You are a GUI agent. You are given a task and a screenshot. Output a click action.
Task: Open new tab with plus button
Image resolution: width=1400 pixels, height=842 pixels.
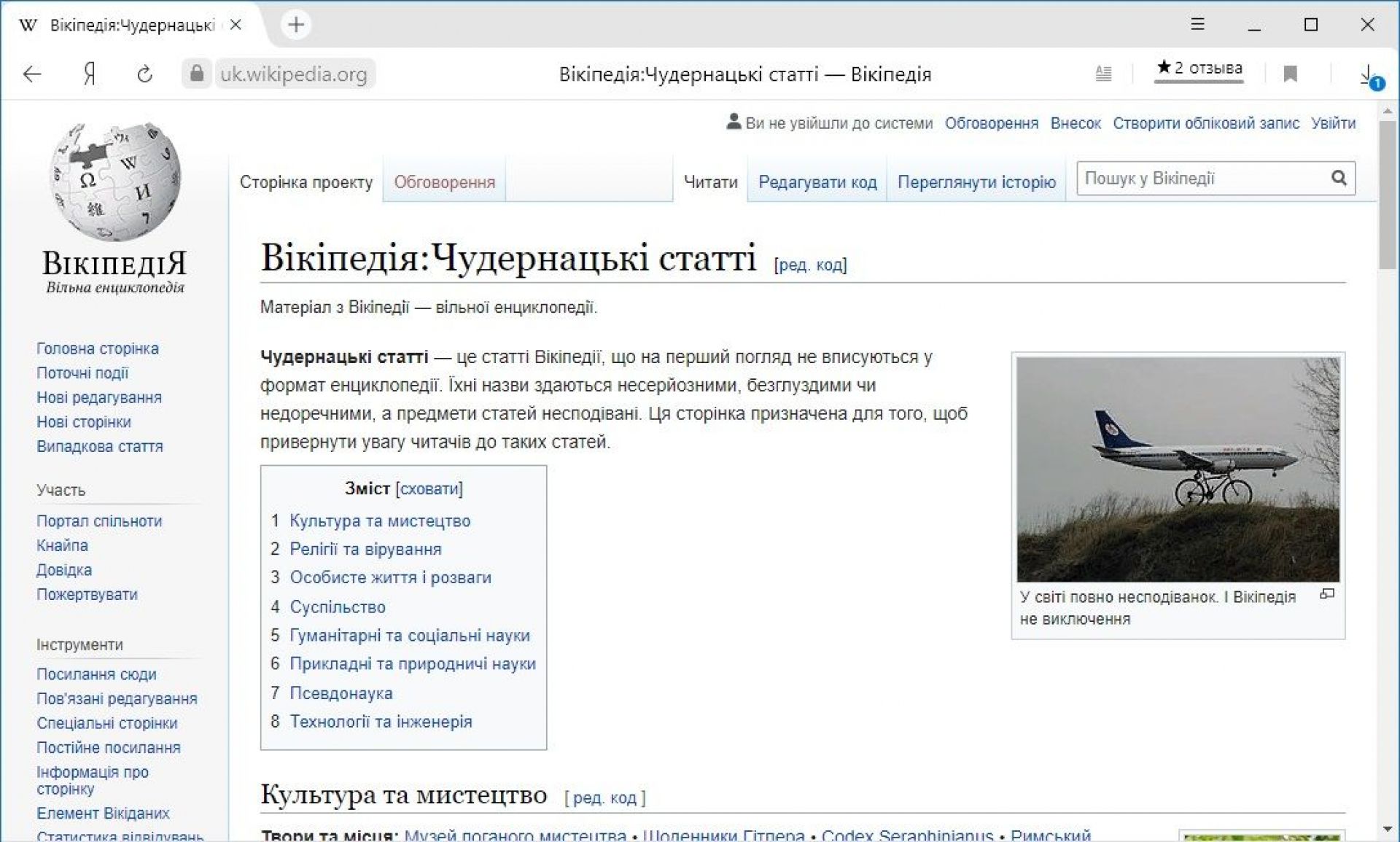296,25
